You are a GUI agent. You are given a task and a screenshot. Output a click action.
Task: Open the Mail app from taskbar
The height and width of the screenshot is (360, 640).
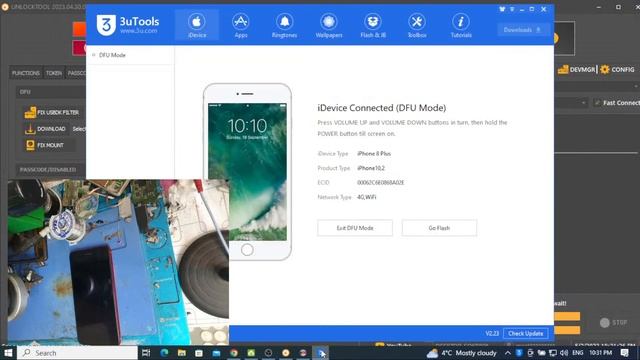tap(216, 353)
